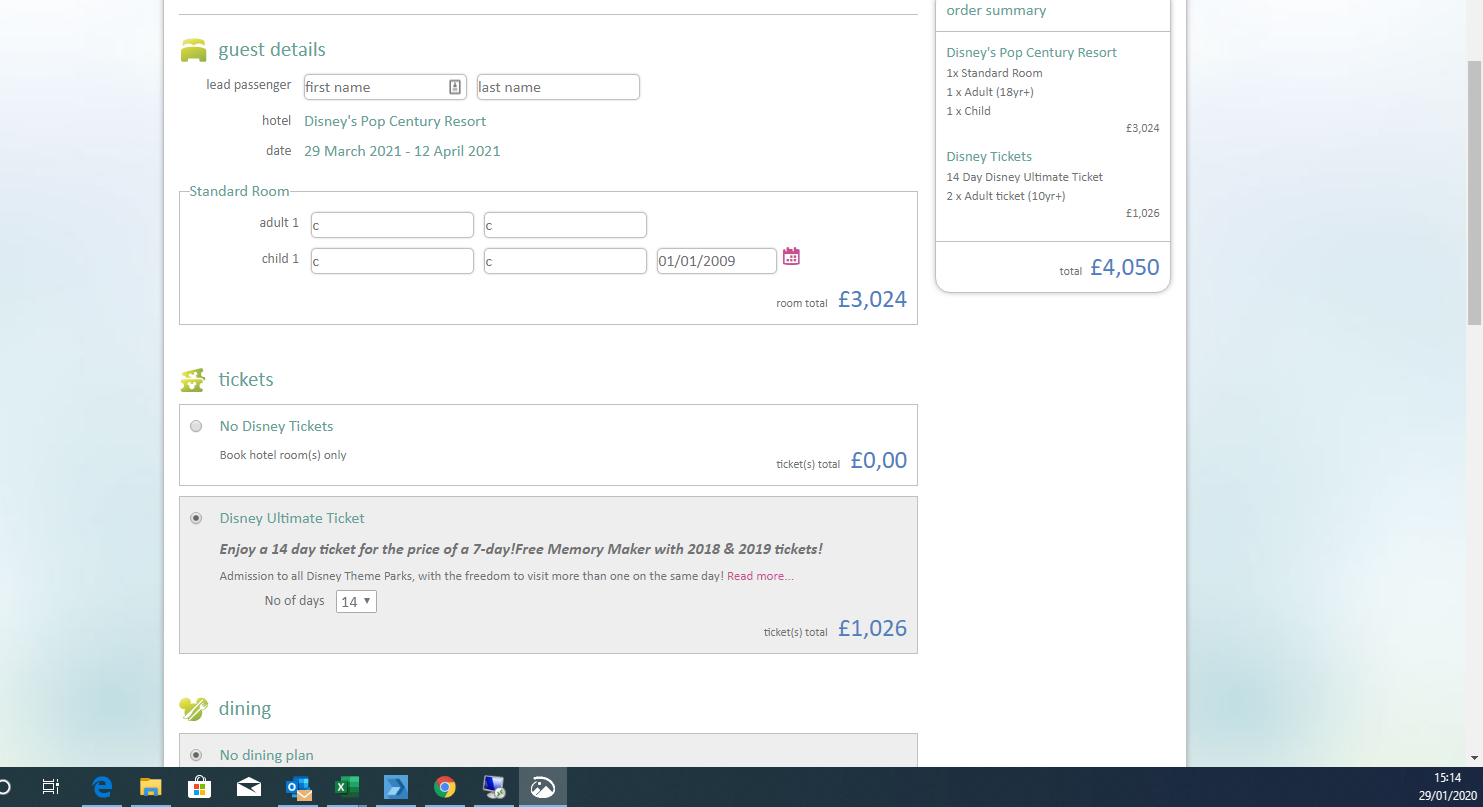This screenshot has height=807, width=1483.
Task: Click the No dining plan label
Action: point(267,755)
